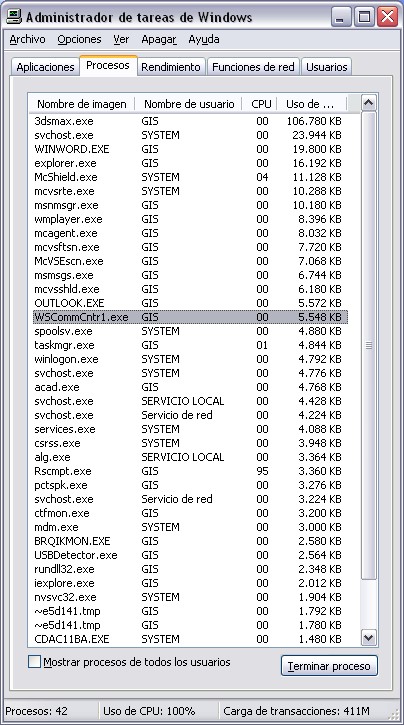The image size is (404, 725).
Task: Select the BRQIKMON.EXE process
Action: [190, 541]
